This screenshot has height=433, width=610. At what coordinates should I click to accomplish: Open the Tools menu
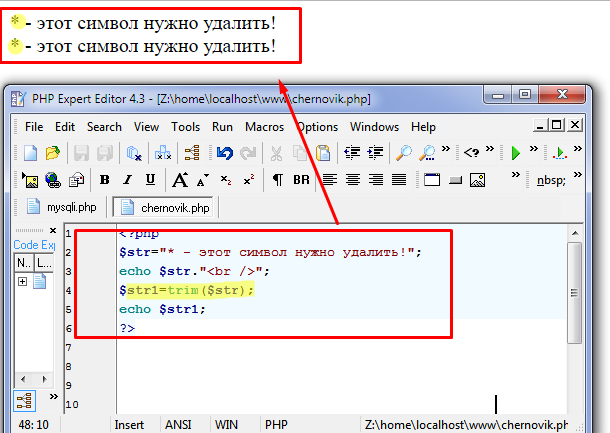(x=186, y=127)
